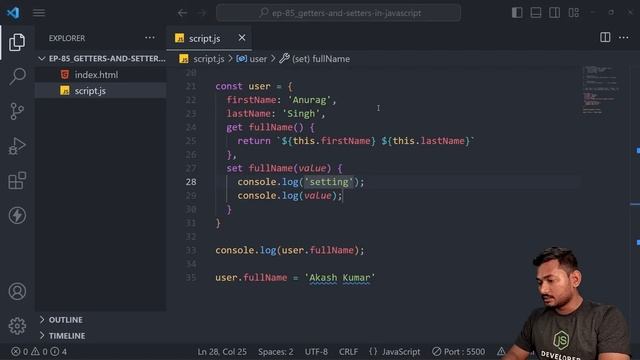The height and width of the screenshot is (360, 640).
Task: Open editor More Actions ellipsis
Action: (x=624, y=38)
